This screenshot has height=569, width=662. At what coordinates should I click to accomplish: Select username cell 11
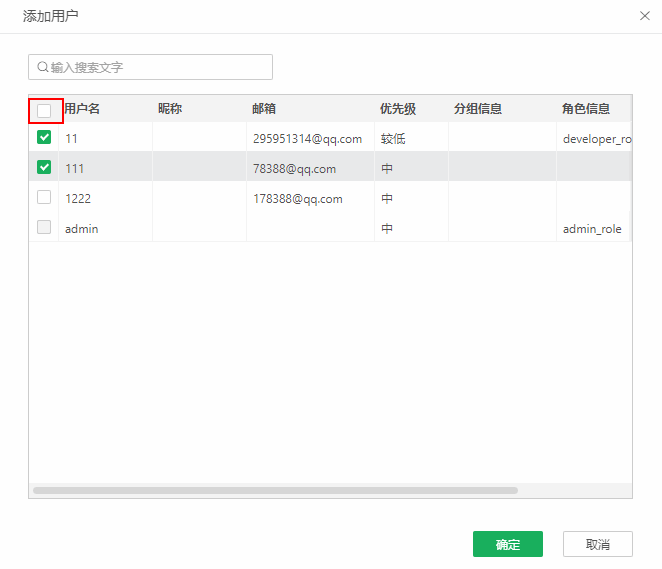(71, 139)
